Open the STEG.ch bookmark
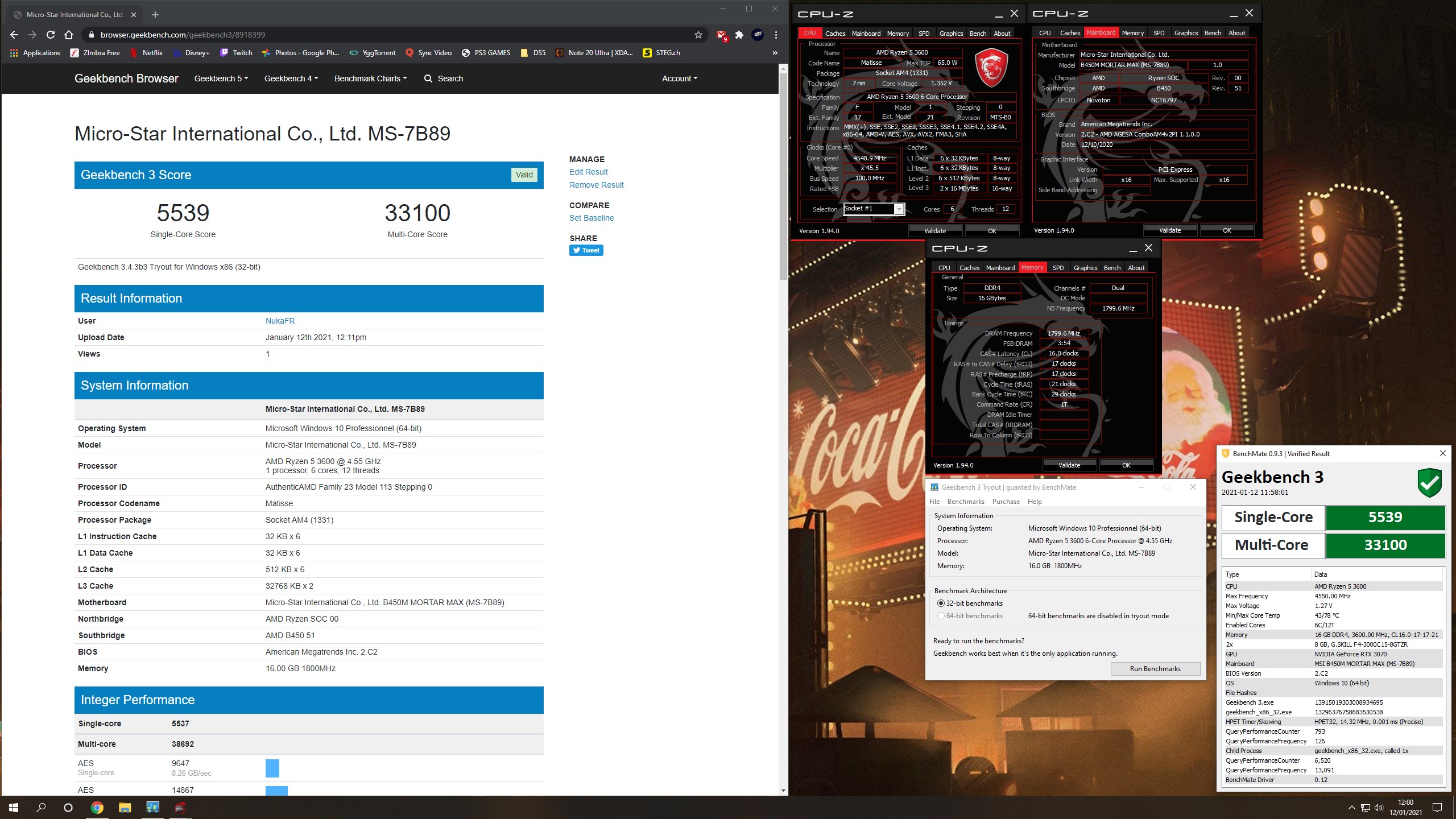1456x819 pixels. (x=661, y=53)
